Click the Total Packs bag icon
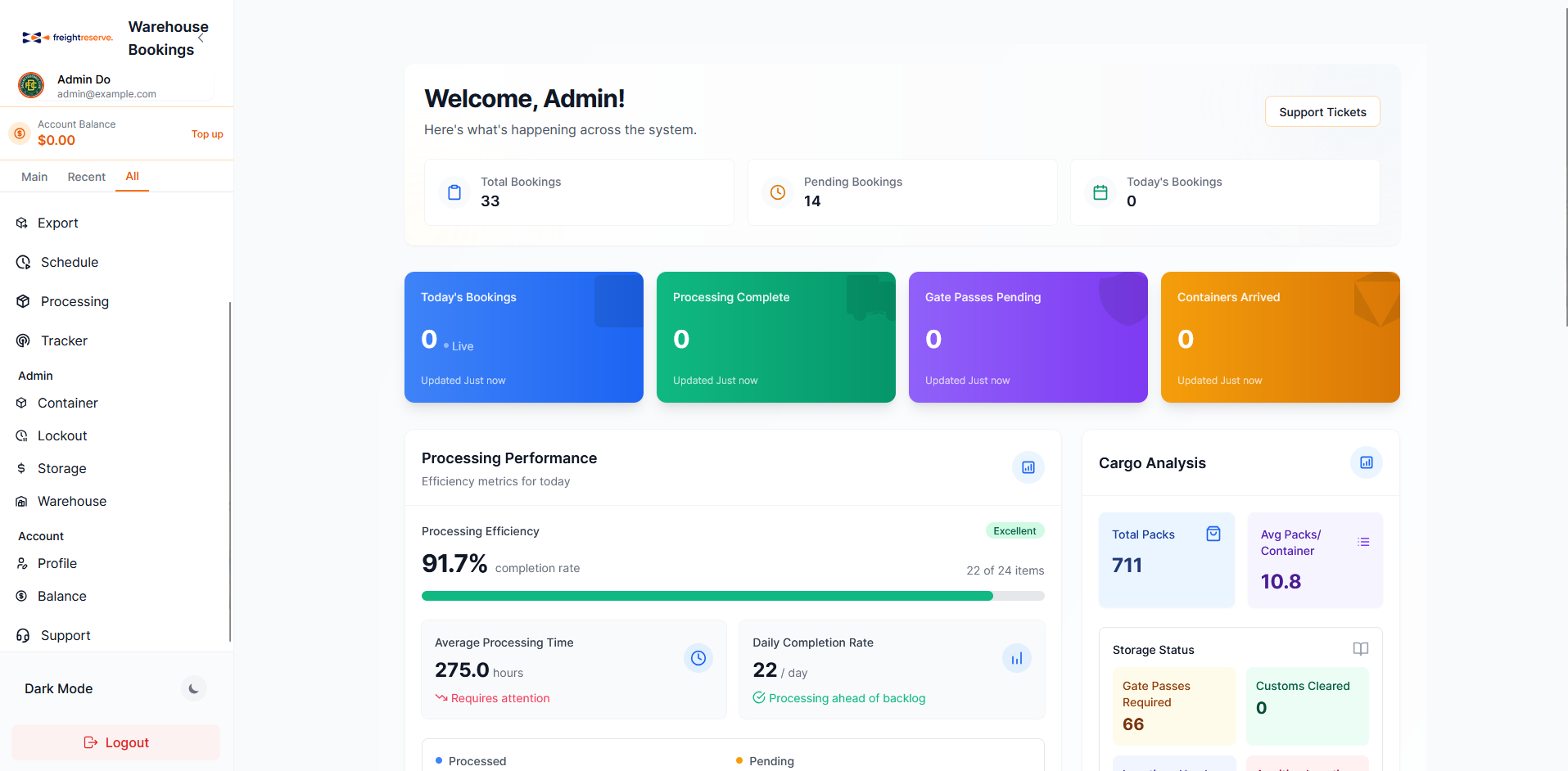 click(1213, 534)
